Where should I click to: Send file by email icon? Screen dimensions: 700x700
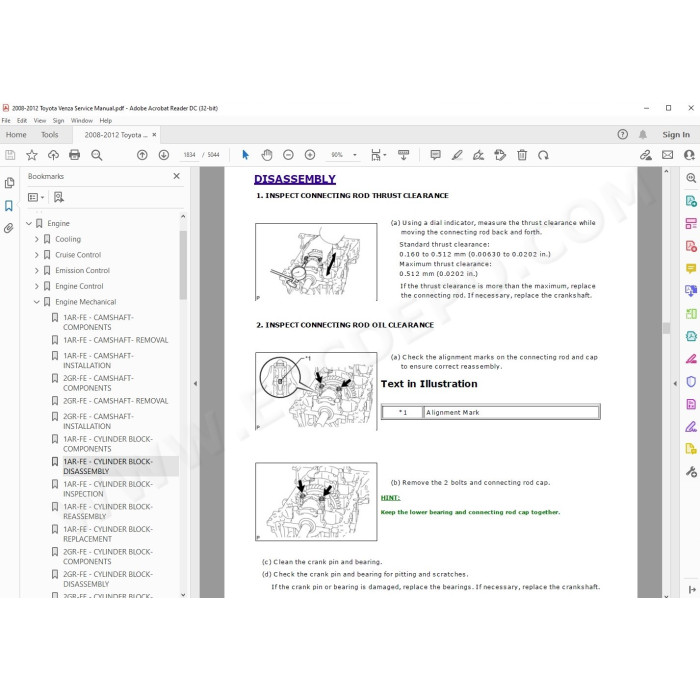click(x=667, y=155)
